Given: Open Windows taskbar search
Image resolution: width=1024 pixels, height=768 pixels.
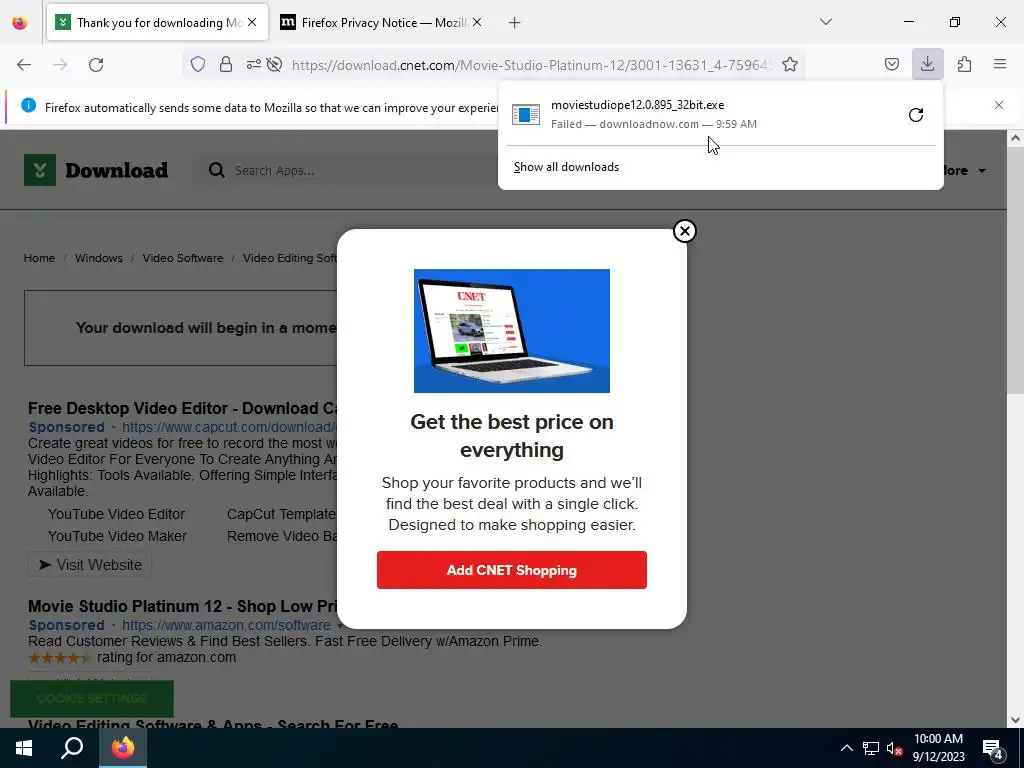Looking at the screenshot, I should (x=72, y=748).
